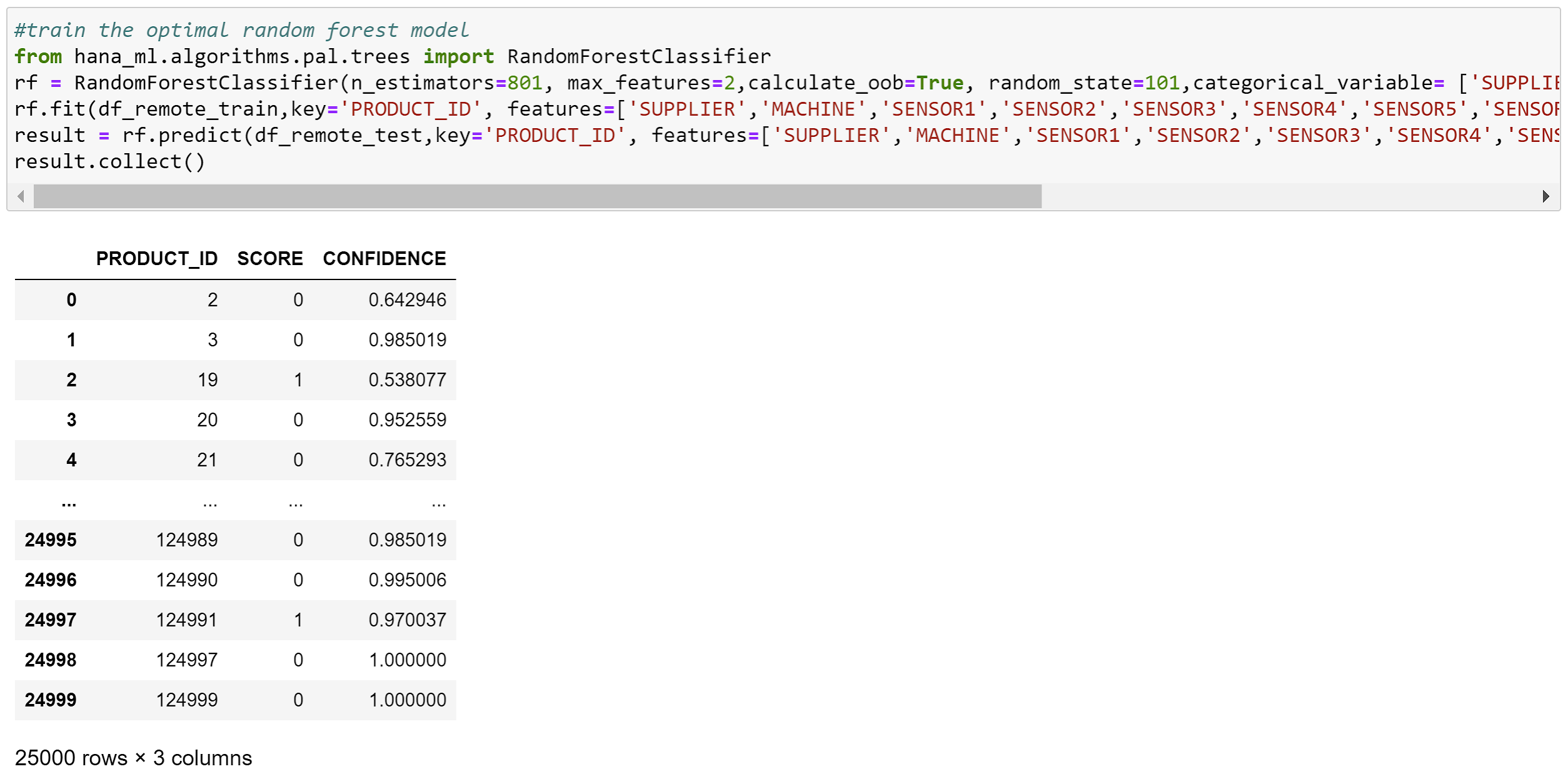Click the result.collect() line
The image size is (1568, 784).
109,161
